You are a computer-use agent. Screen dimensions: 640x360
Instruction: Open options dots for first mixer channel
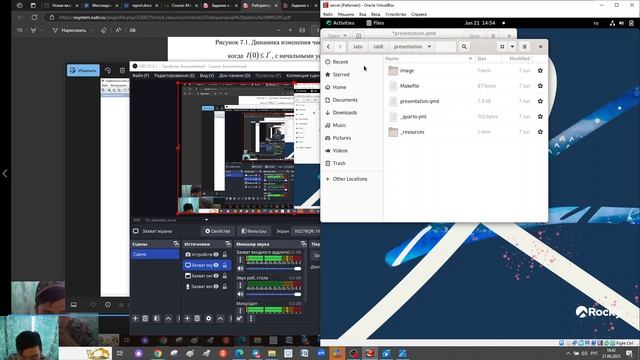click(240, 260)
